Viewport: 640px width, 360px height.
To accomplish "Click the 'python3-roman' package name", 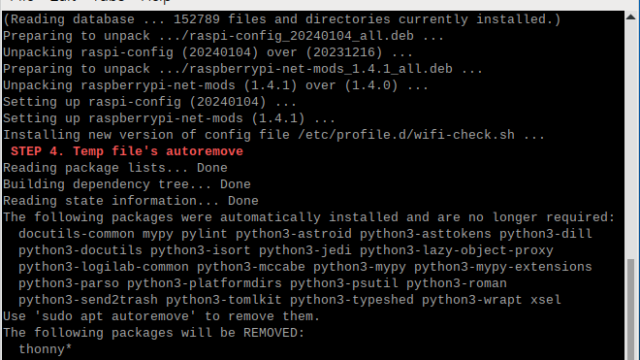I will click(x=456, y=283).
